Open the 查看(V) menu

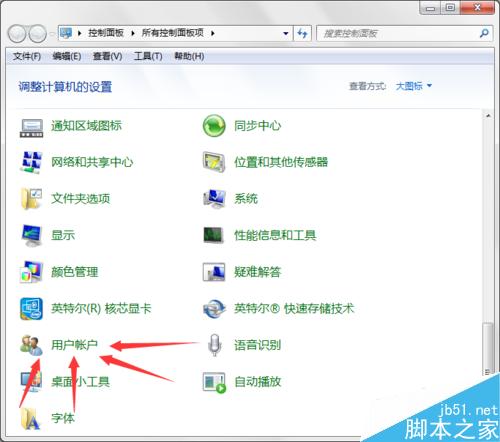click(107, 56)
